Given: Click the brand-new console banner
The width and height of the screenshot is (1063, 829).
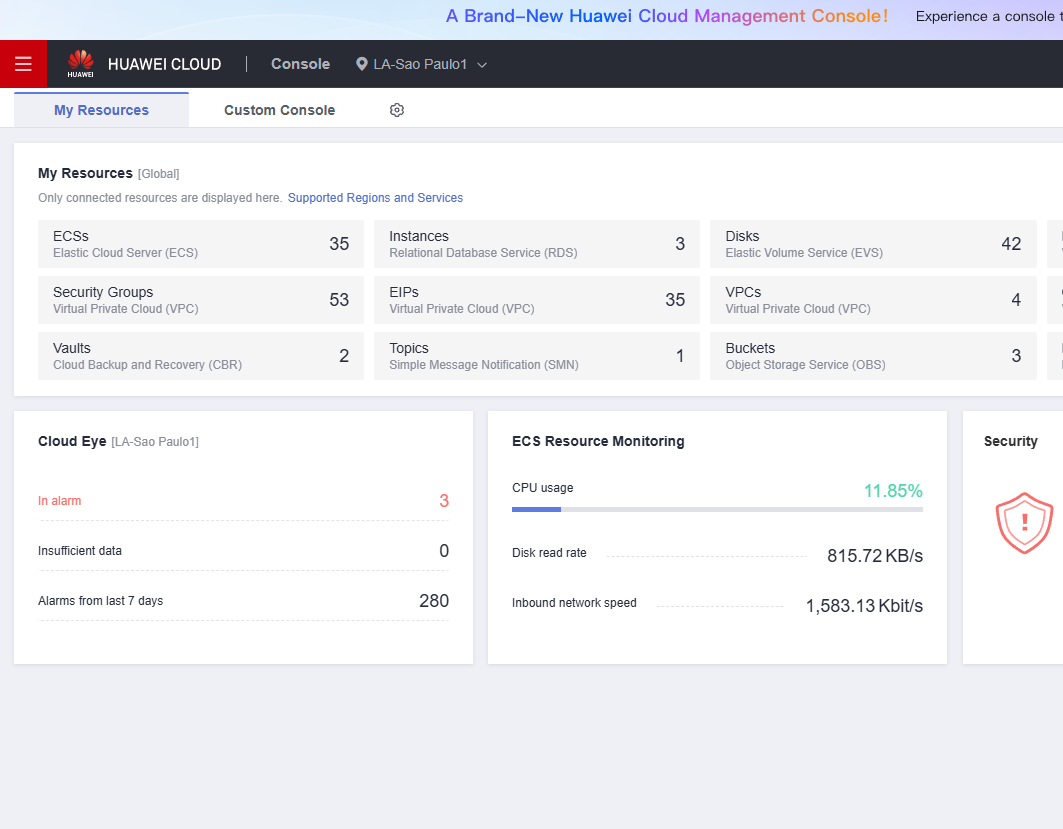Looking at the screenshot, I should click(667, 16).
